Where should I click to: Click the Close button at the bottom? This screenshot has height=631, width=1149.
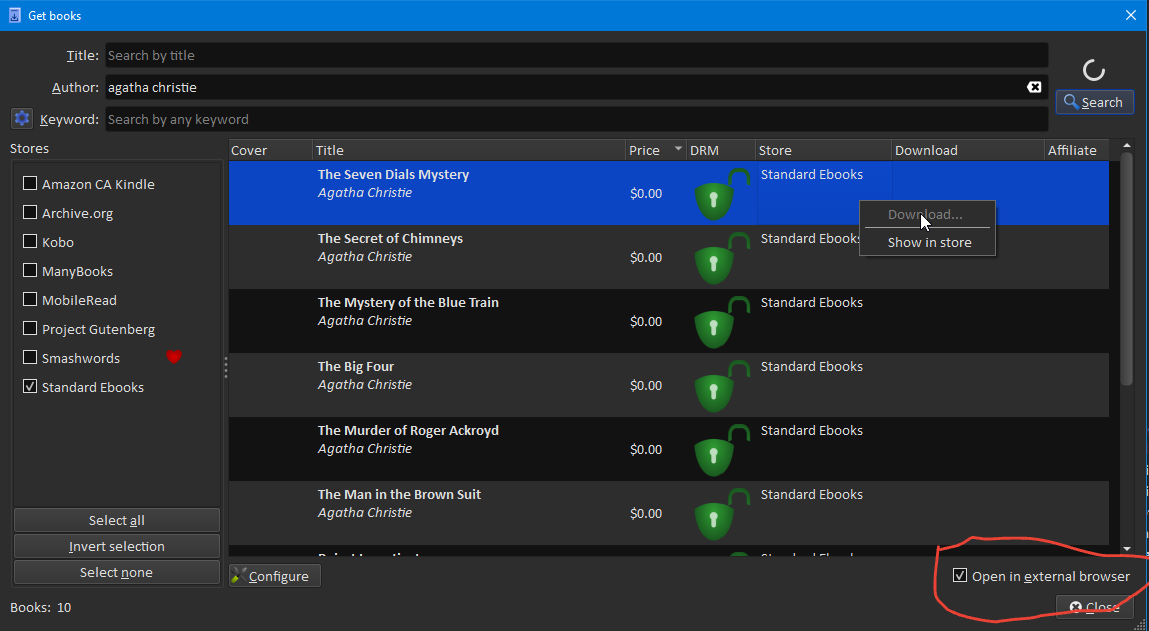(1094, 607)
